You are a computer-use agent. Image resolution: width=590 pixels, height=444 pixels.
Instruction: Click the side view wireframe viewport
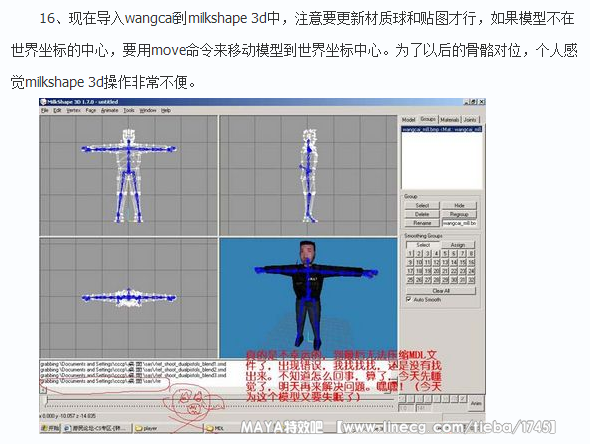[308, 176]
